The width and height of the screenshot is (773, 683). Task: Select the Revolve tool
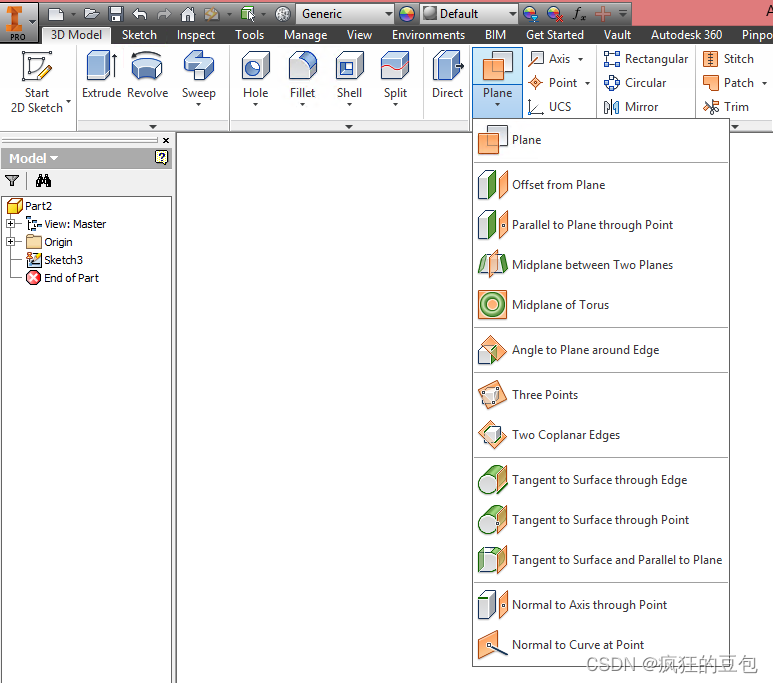(x=147, y=68)
